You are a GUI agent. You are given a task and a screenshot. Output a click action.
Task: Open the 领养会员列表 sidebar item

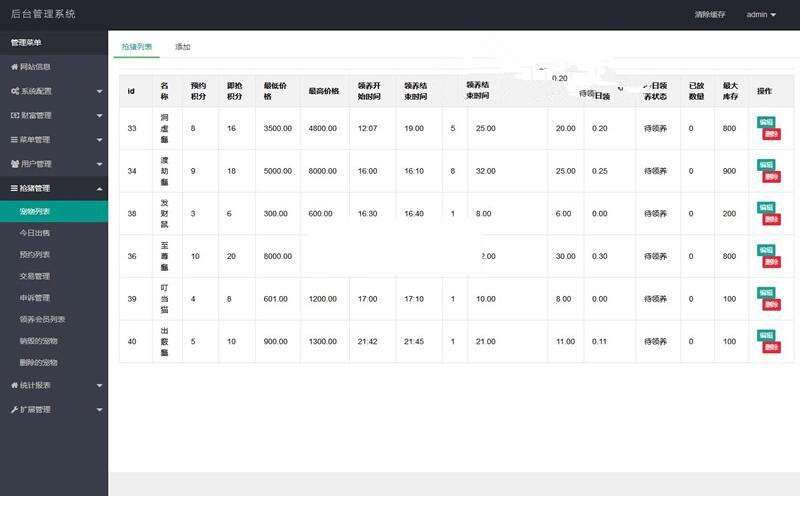point(54,319)
